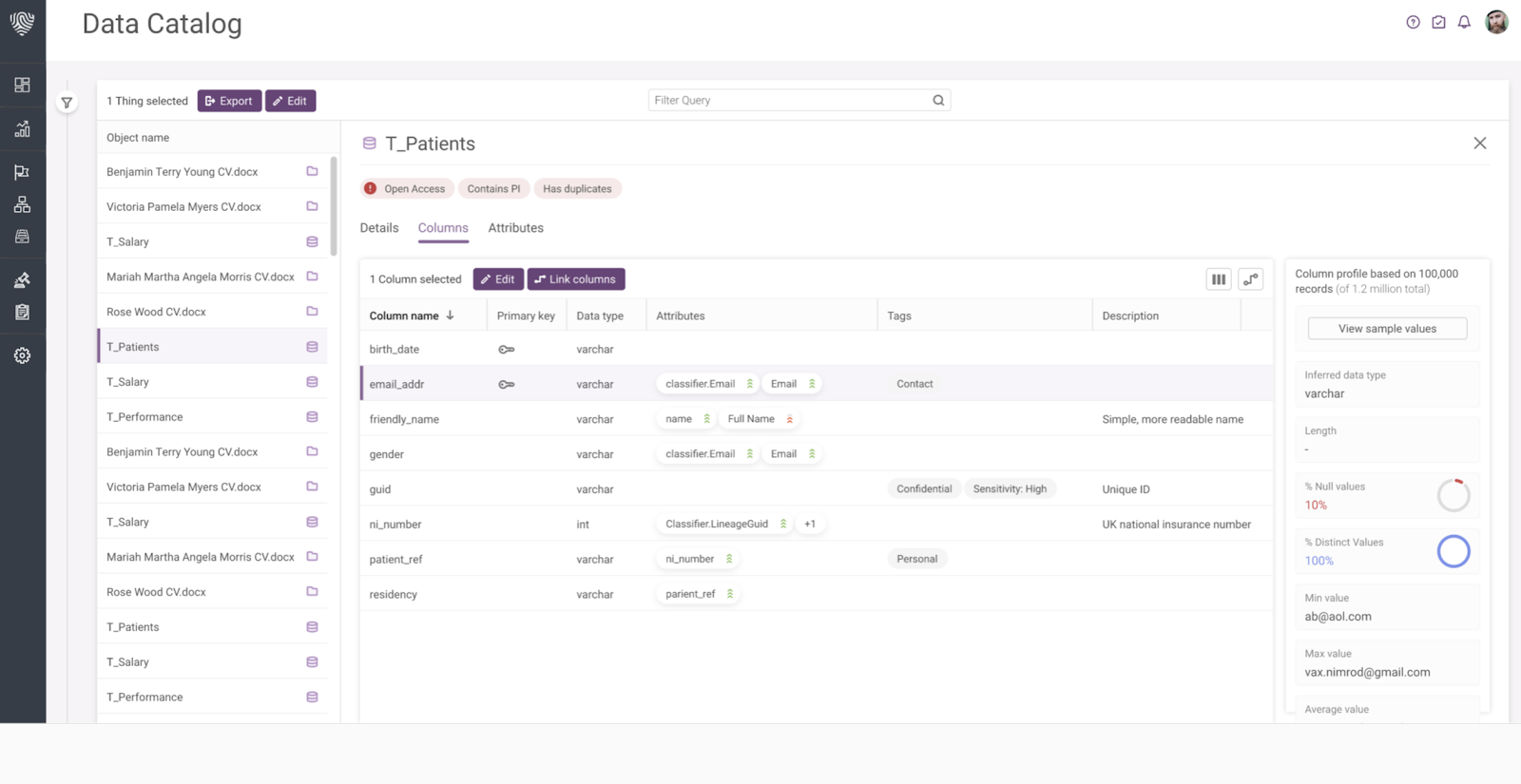Click the search magnifier in Filter Query
The width and height of the screenshot is (1521, 784).
[x=938, y=101]
